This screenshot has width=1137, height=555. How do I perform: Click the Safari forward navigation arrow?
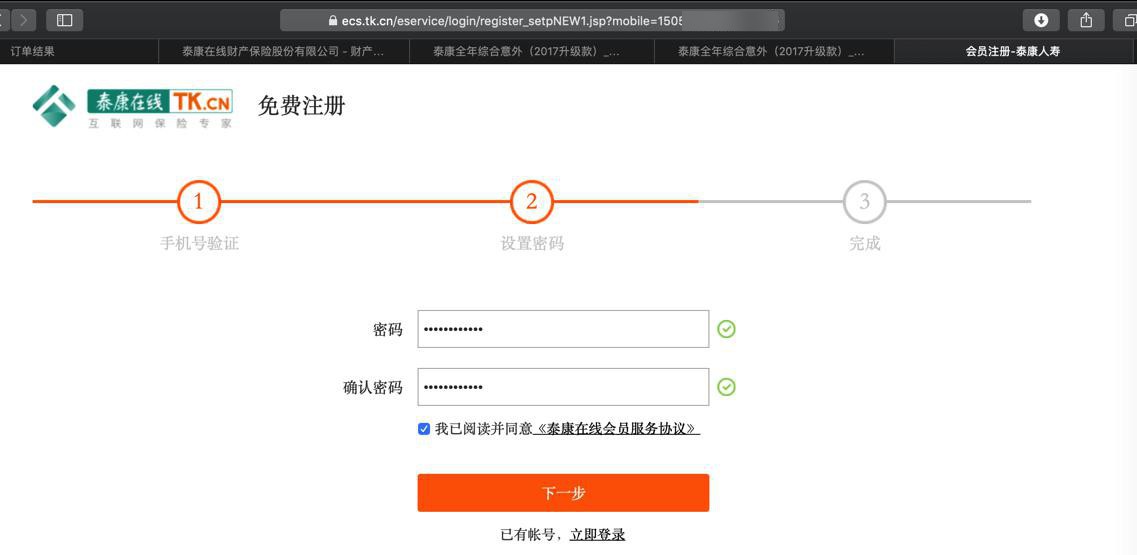[24, 20]
